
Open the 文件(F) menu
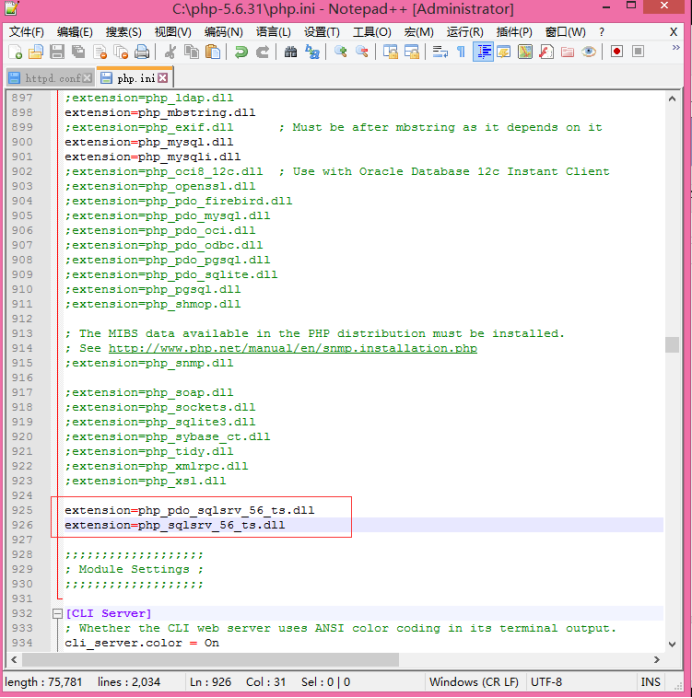27,32
